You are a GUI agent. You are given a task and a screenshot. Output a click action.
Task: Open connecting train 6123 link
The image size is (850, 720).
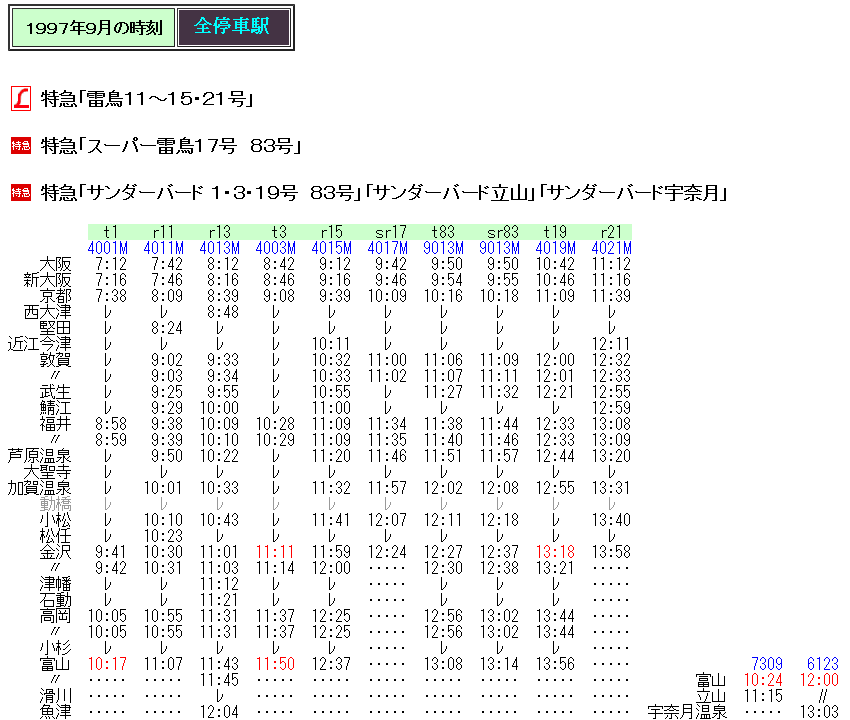pos(822,664)
